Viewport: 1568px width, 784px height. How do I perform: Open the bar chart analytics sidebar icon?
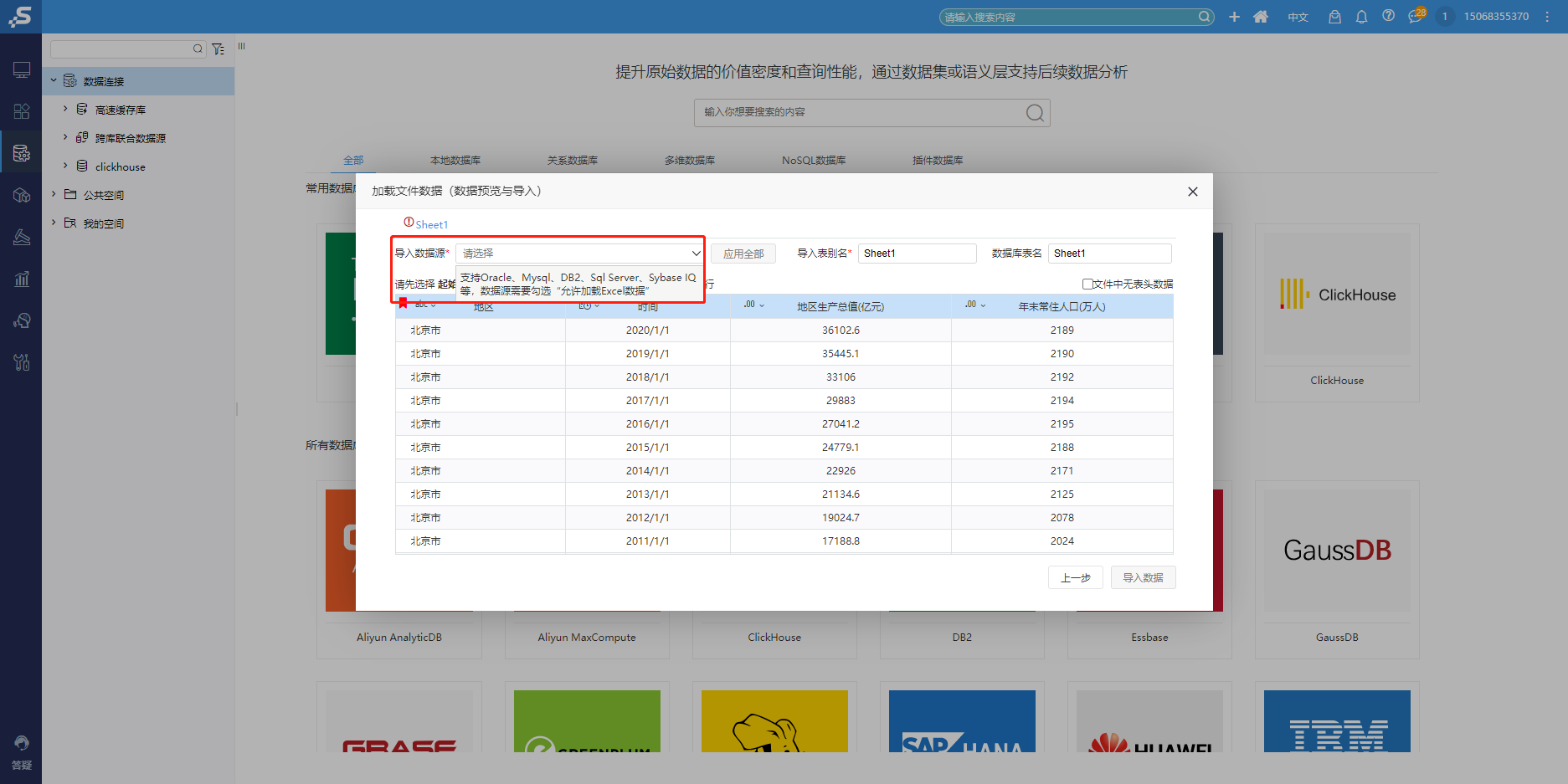(x=21, y=279)
